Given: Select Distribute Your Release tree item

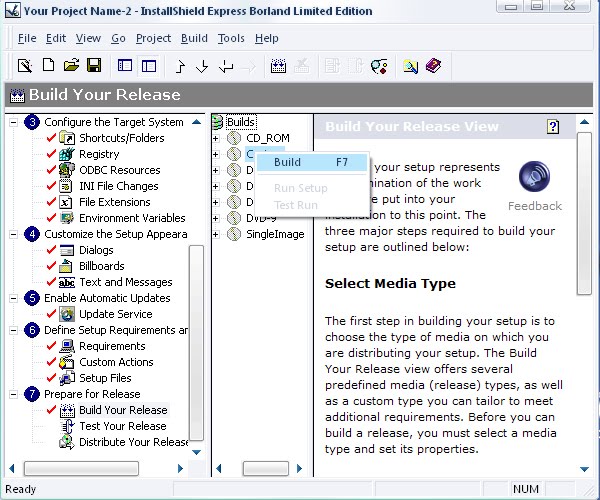Looking at the screenshot, I should click(x=134, y=442).
